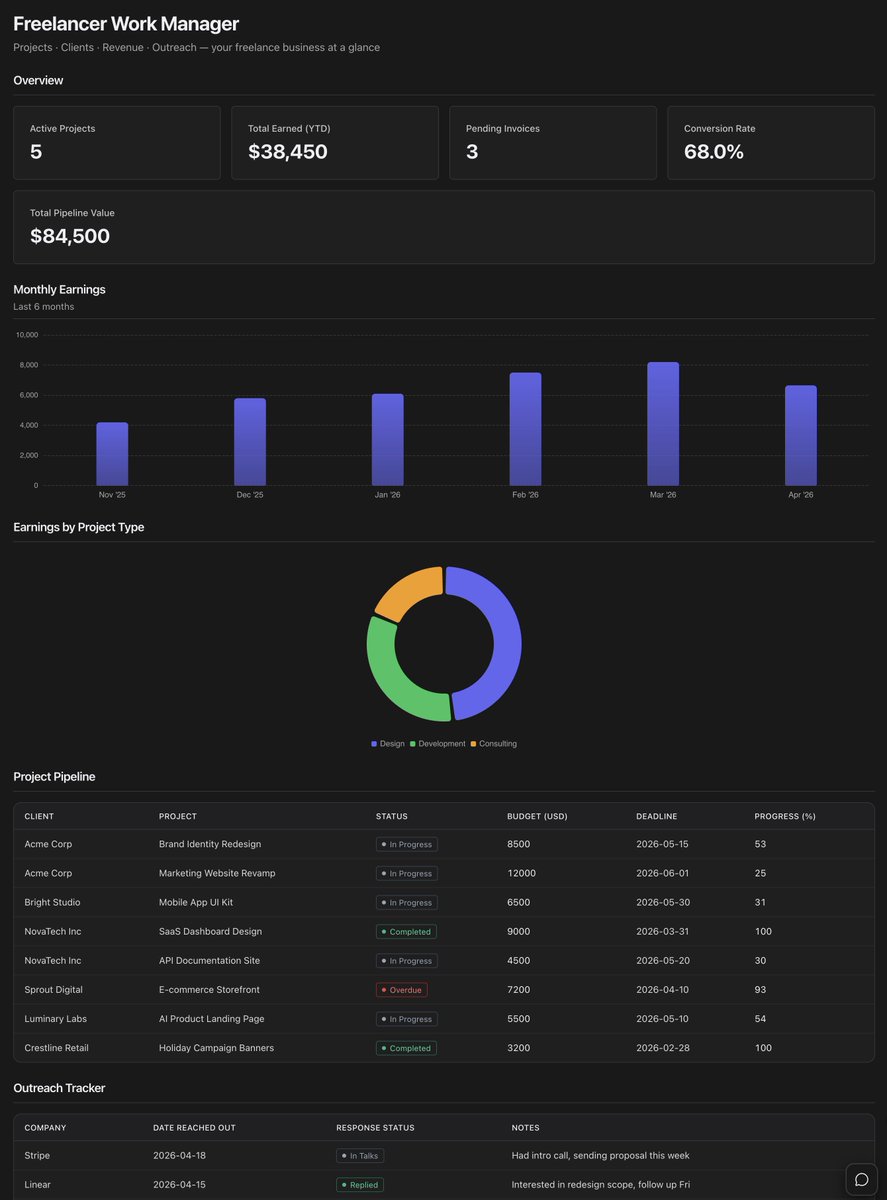
Task: Open the chat bubble icon
Action: [861, 1179]
